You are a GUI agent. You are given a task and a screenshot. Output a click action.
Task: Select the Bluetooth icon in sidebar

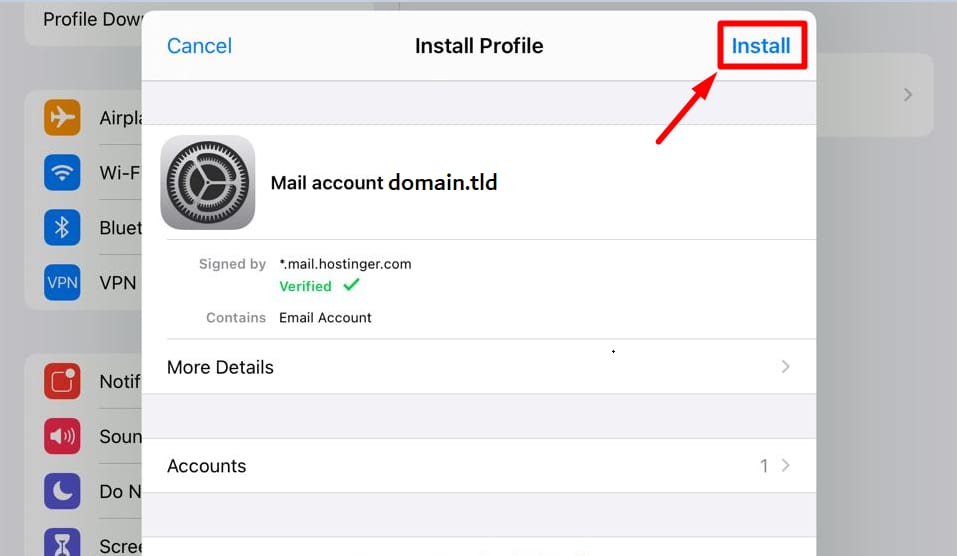coord(62,228)
